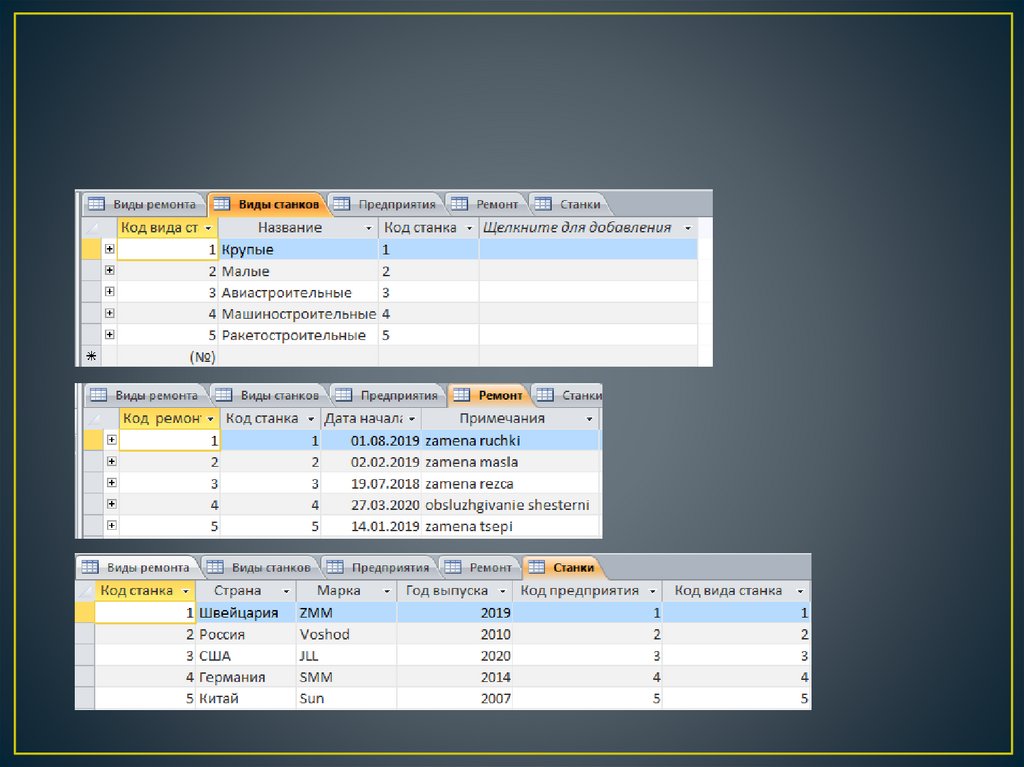Expand the Крупные row plus icon
The height and width of the screenshot is (767, 1024).
[109, 249]
